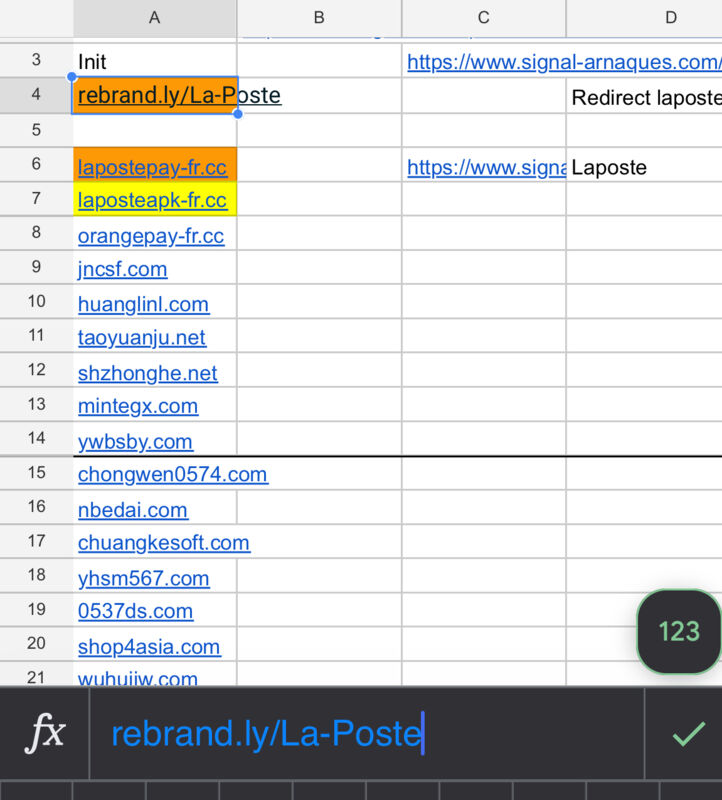Open the chuangkesoft.com link
This screenshot has height=800, width=722.
[x=164, y=543]
